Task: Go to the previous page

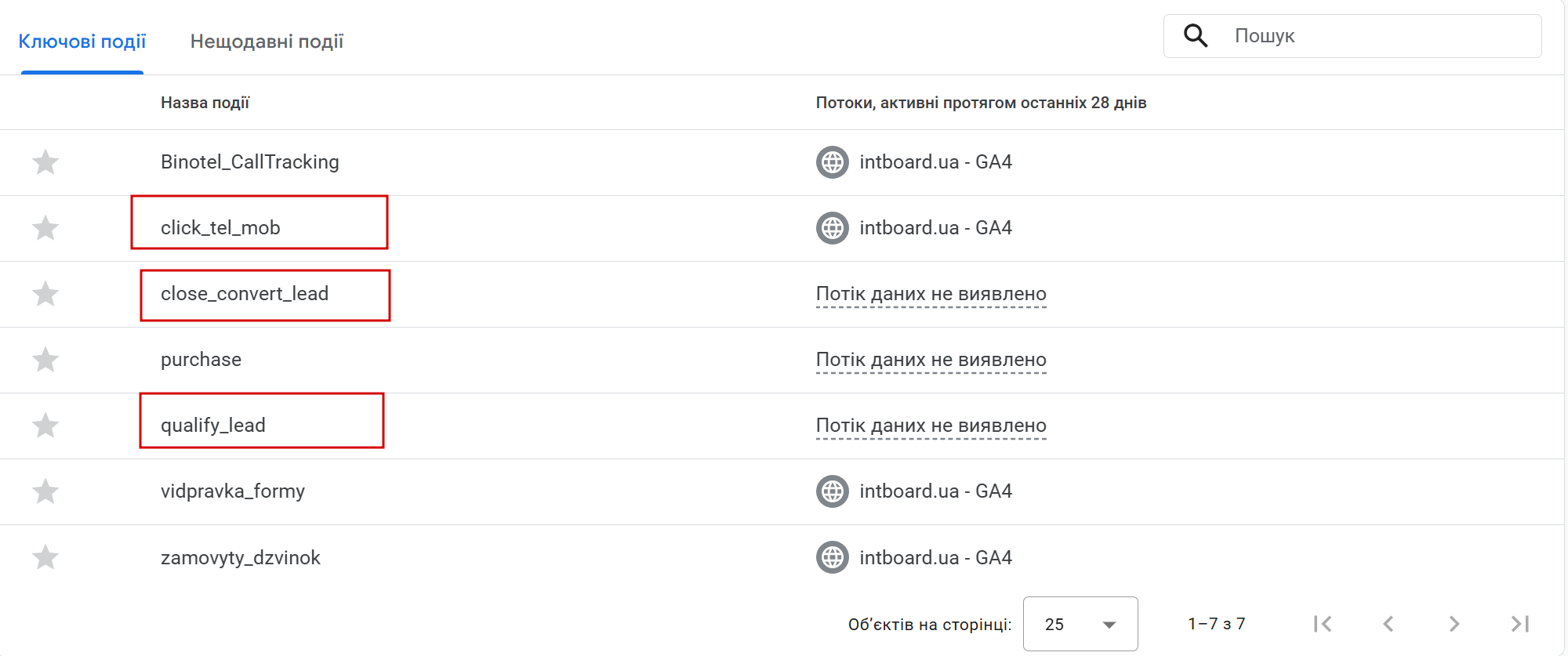Action: [1388, 624]
